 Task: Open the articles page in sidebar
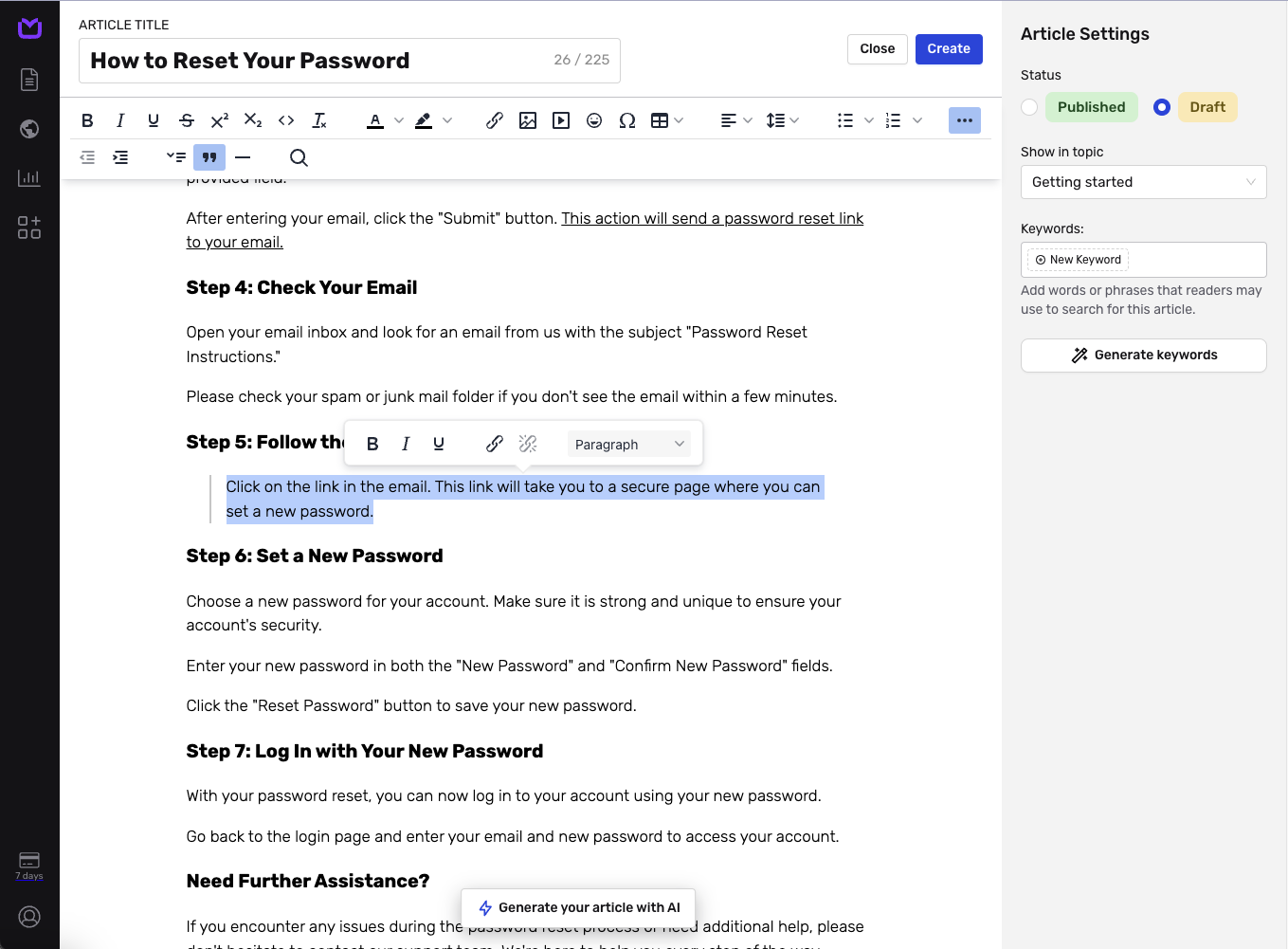pos(29,80)
